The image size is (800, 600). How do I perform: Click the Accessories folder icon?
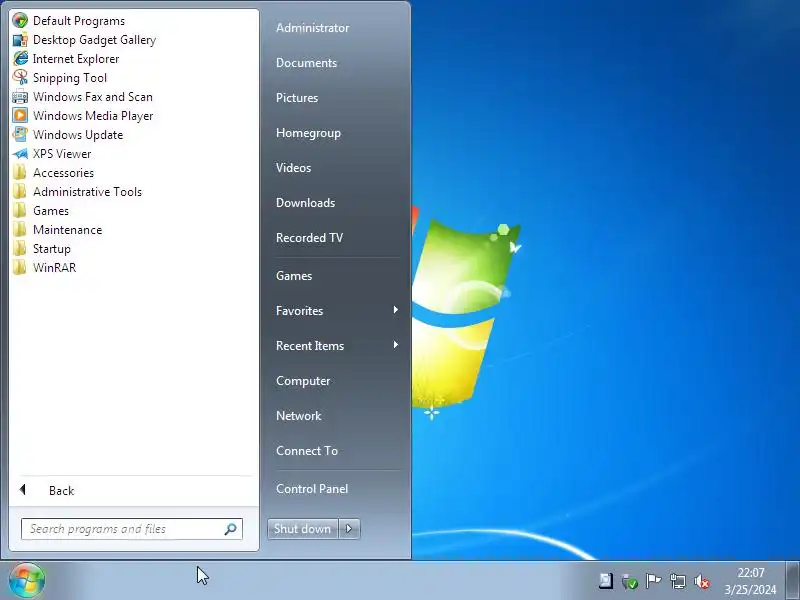20,172
